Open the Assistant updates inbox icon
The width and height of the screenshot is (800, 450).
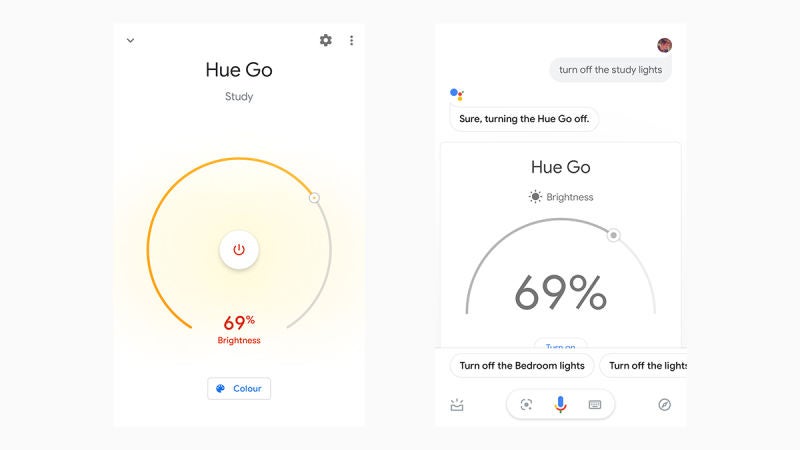(x=457, y=404)
